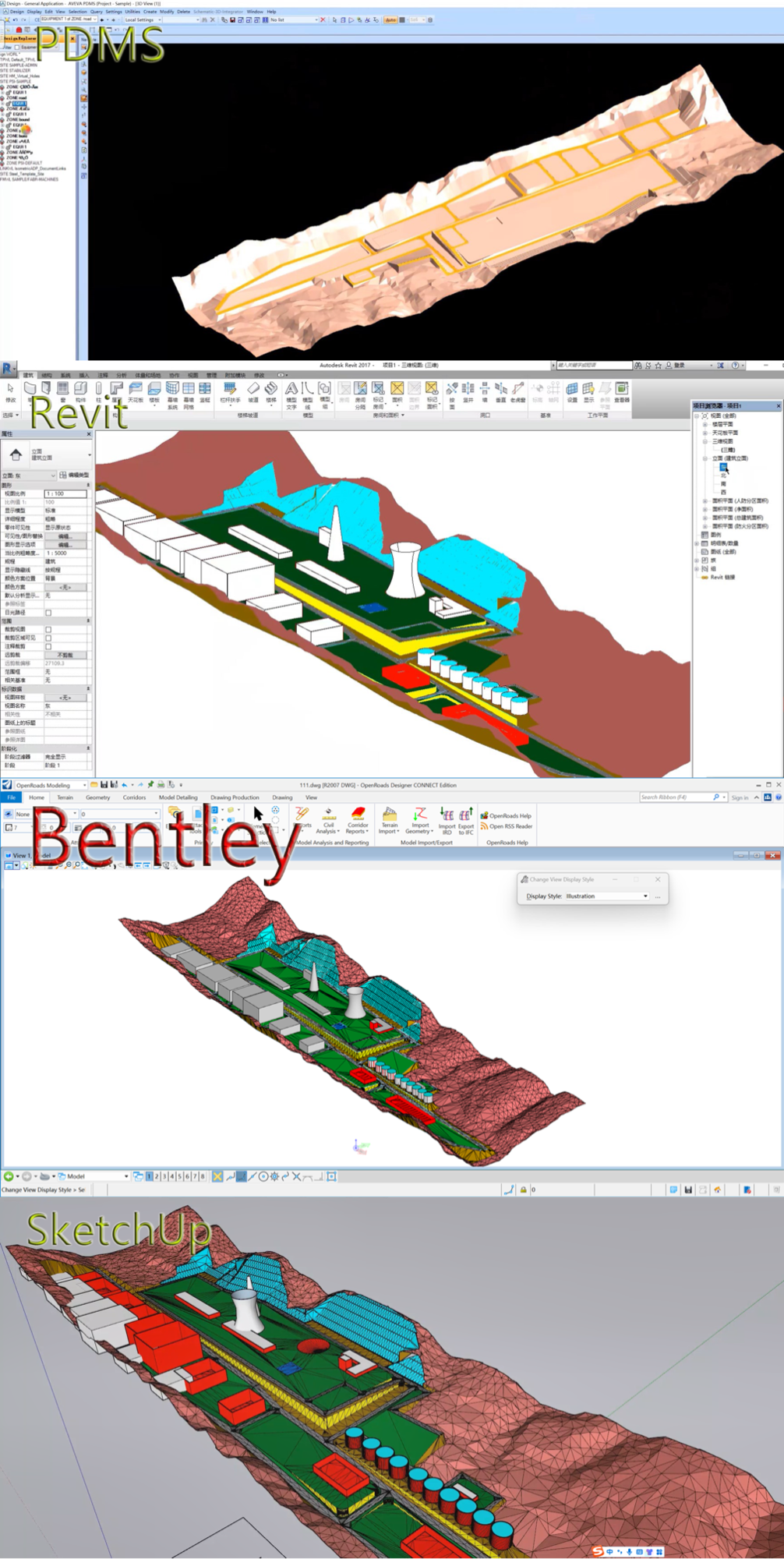
Task: Choose the 楼板 floor tool in Revit
Action: pos(154,392)
